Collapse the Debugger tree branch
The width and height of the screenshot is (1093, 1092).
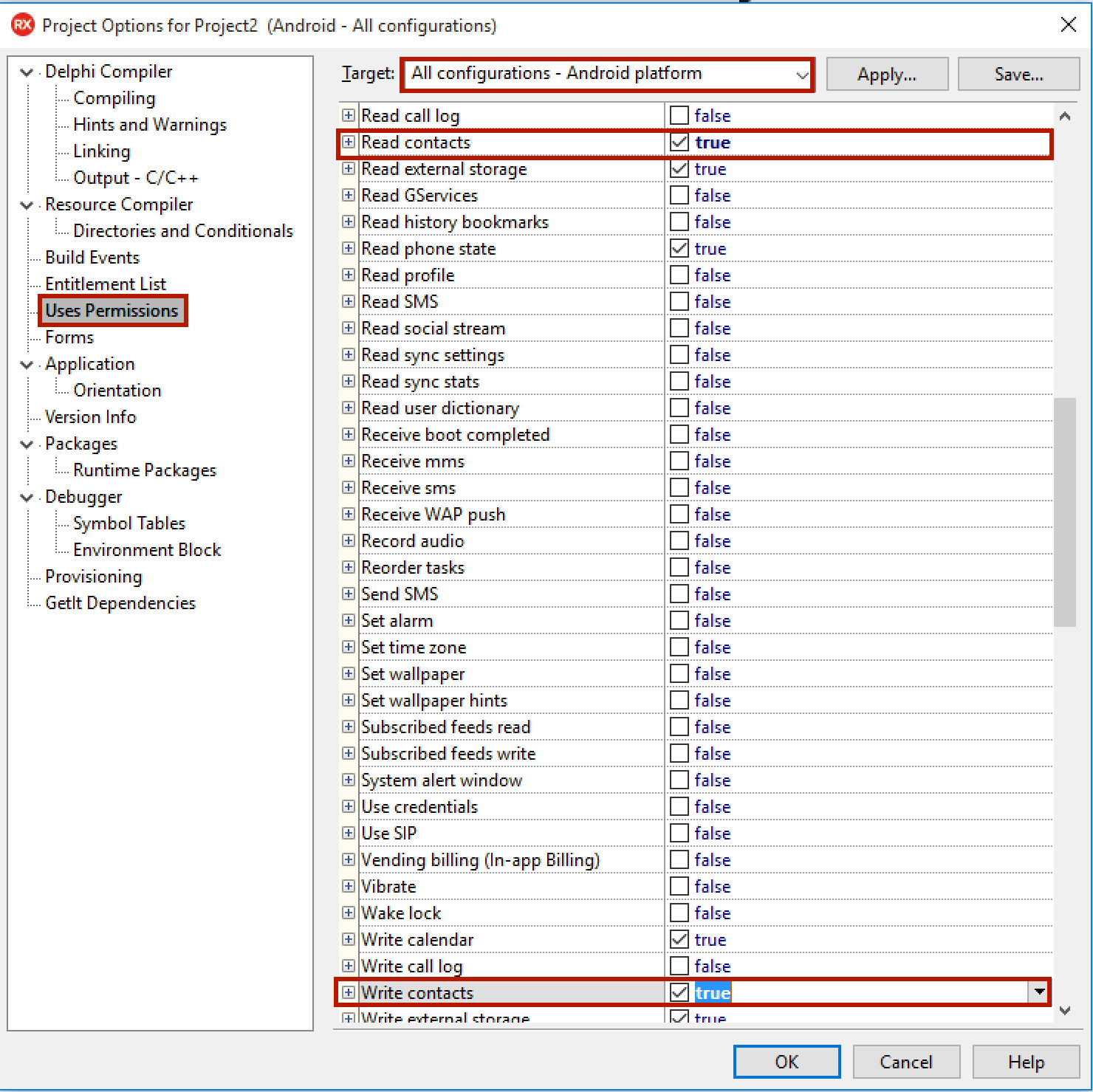pos(27,496)
